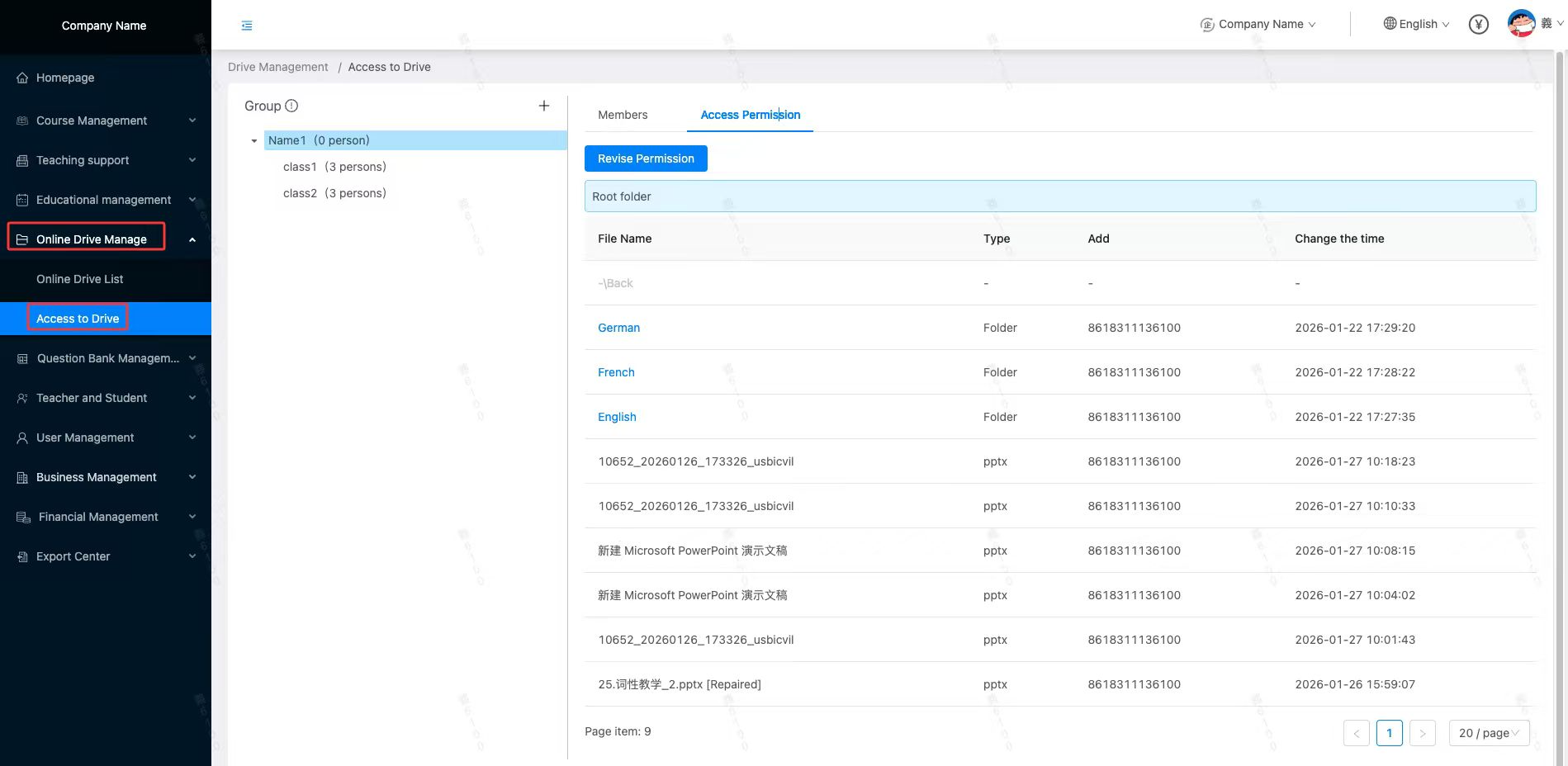1568x766 pixels.
Task: Expand the Teaching support menu
Action: (82, 159)
